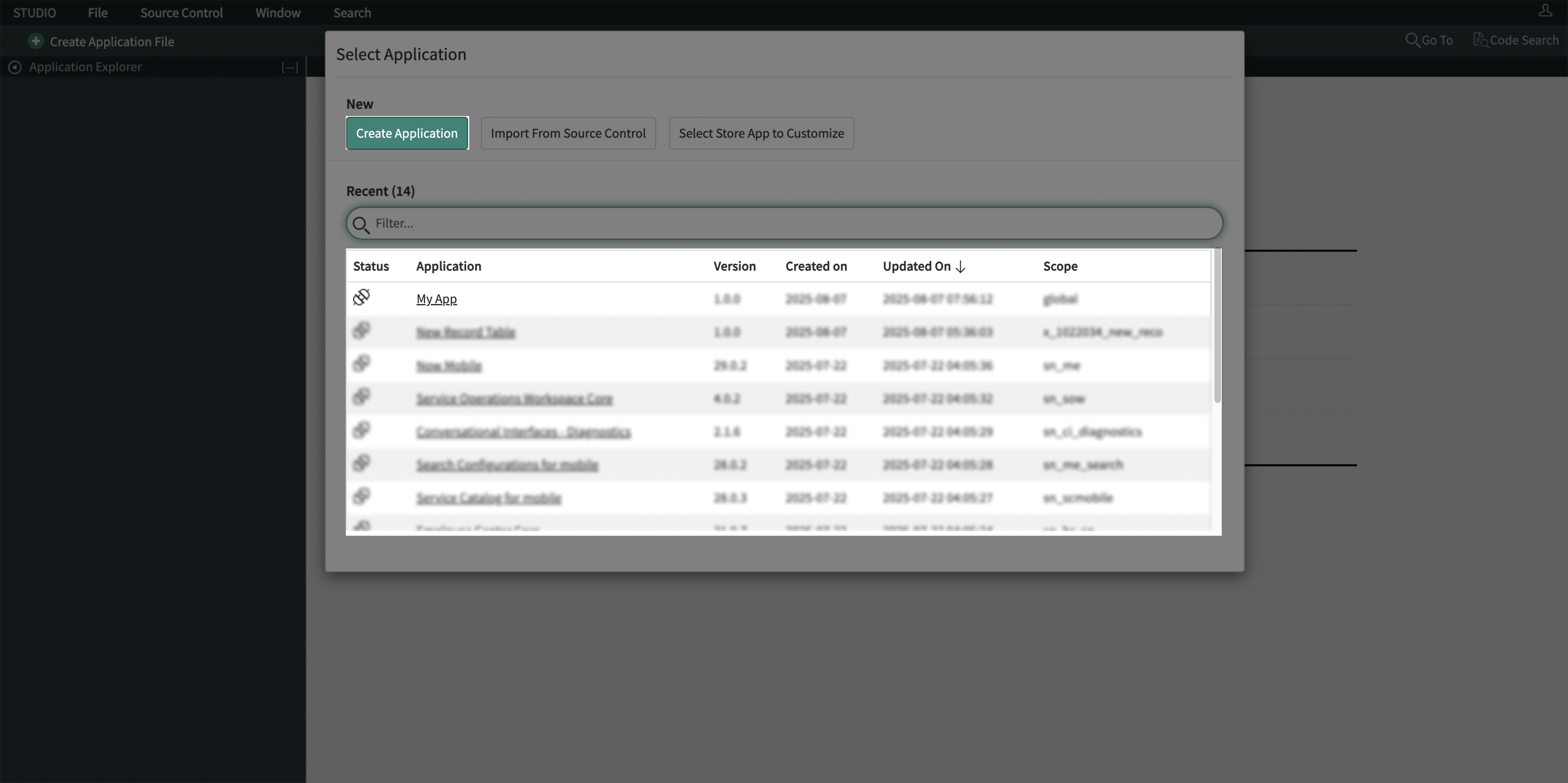Click the Application Explorer back arrow icon
Screen dimensions: 1568x783
(15, 67)
